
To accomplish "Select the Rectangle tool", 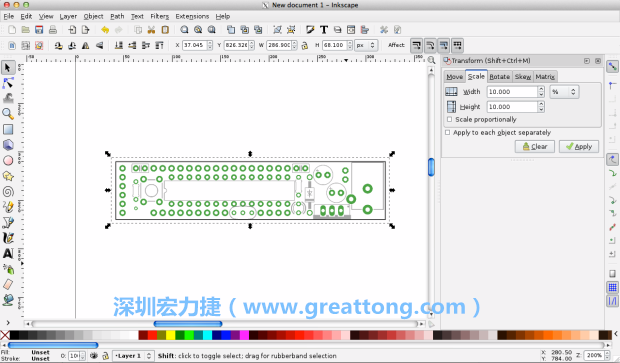I will pos(8,129).
